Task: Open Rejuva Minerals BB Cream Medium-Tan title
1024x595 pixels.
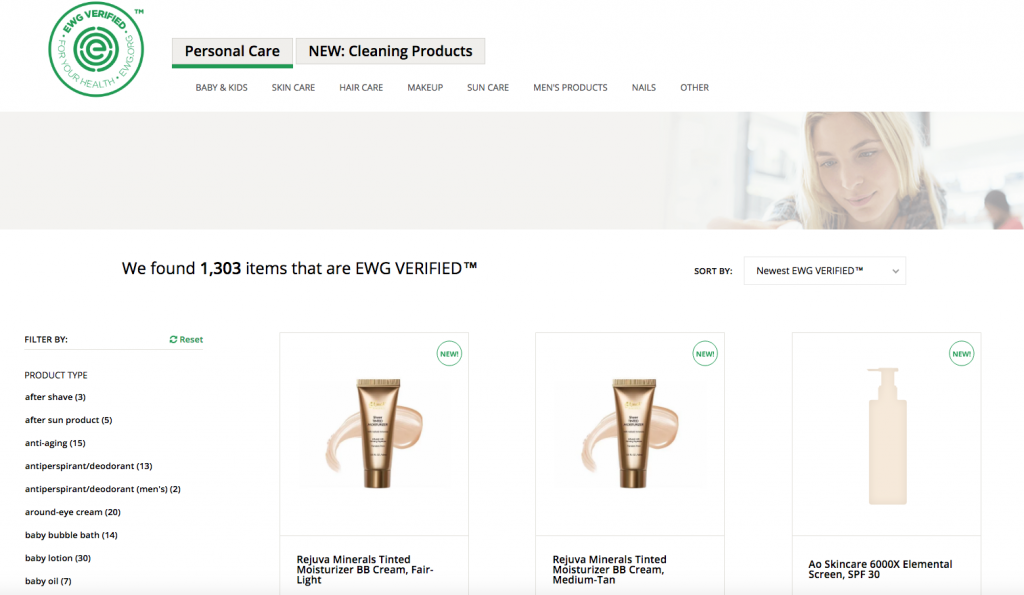Action: click(609, 570)
